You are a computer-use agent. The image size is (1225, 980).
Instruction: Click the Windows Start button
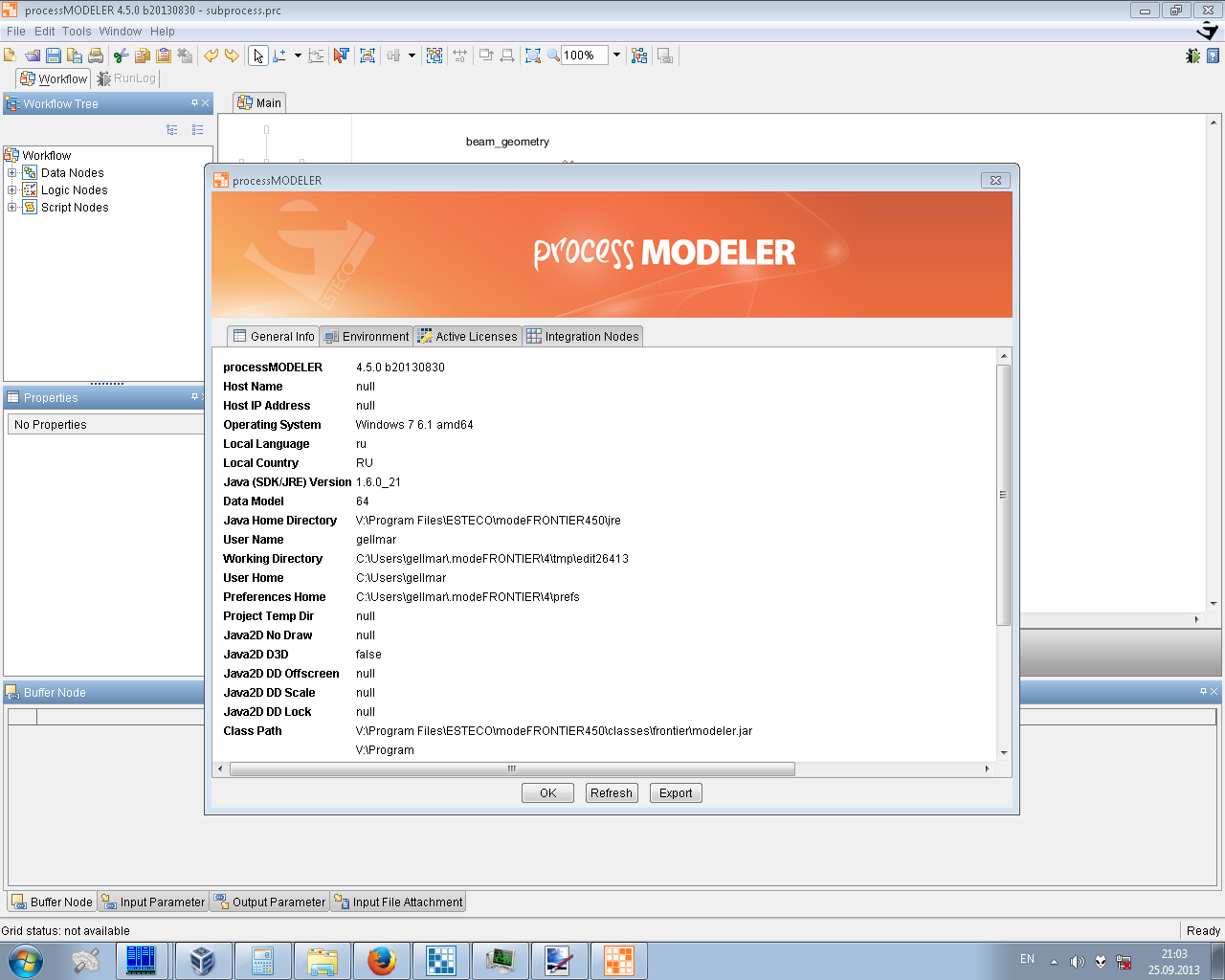26,961
